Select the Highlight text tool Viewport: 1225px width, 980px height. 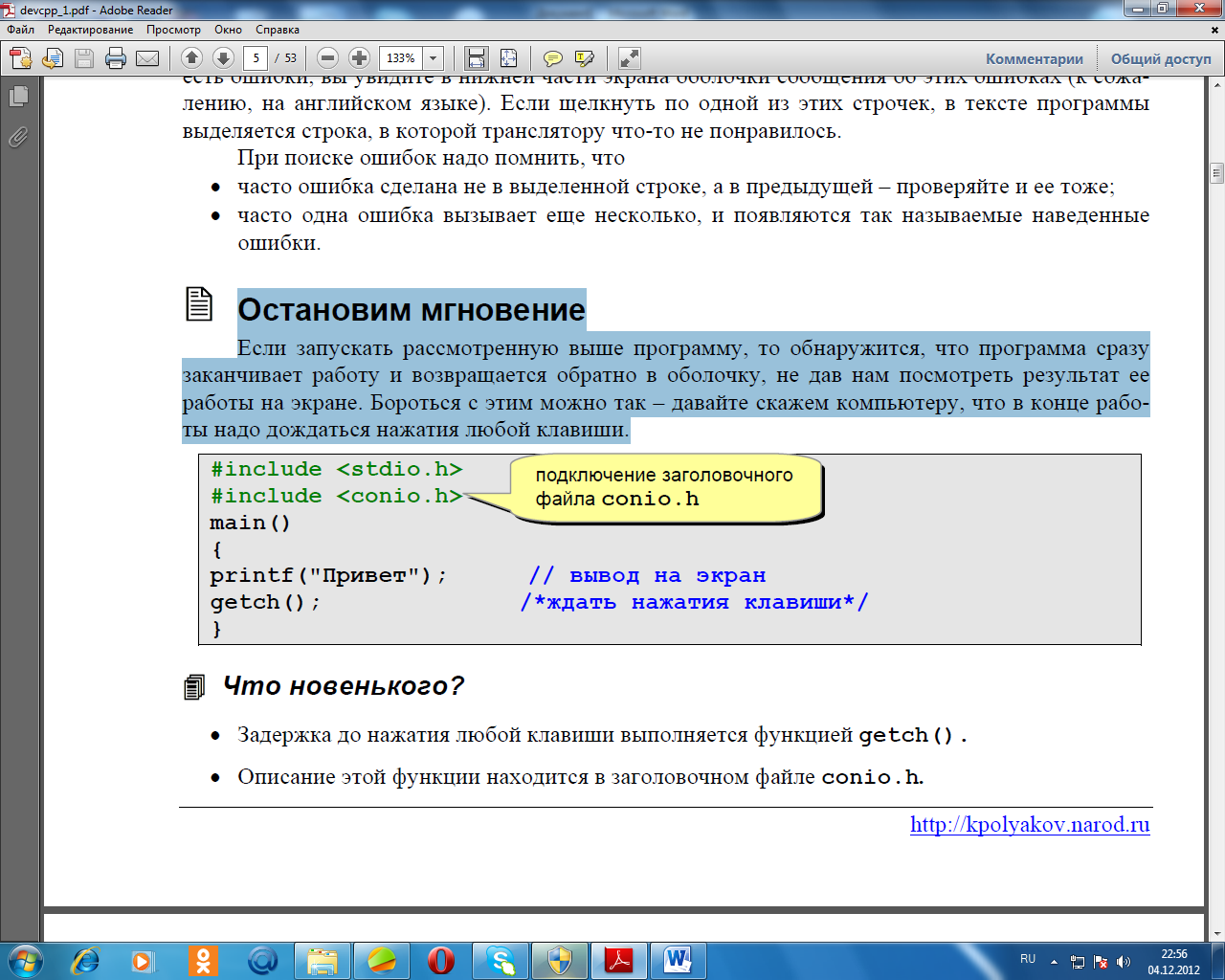pos(584,58)
